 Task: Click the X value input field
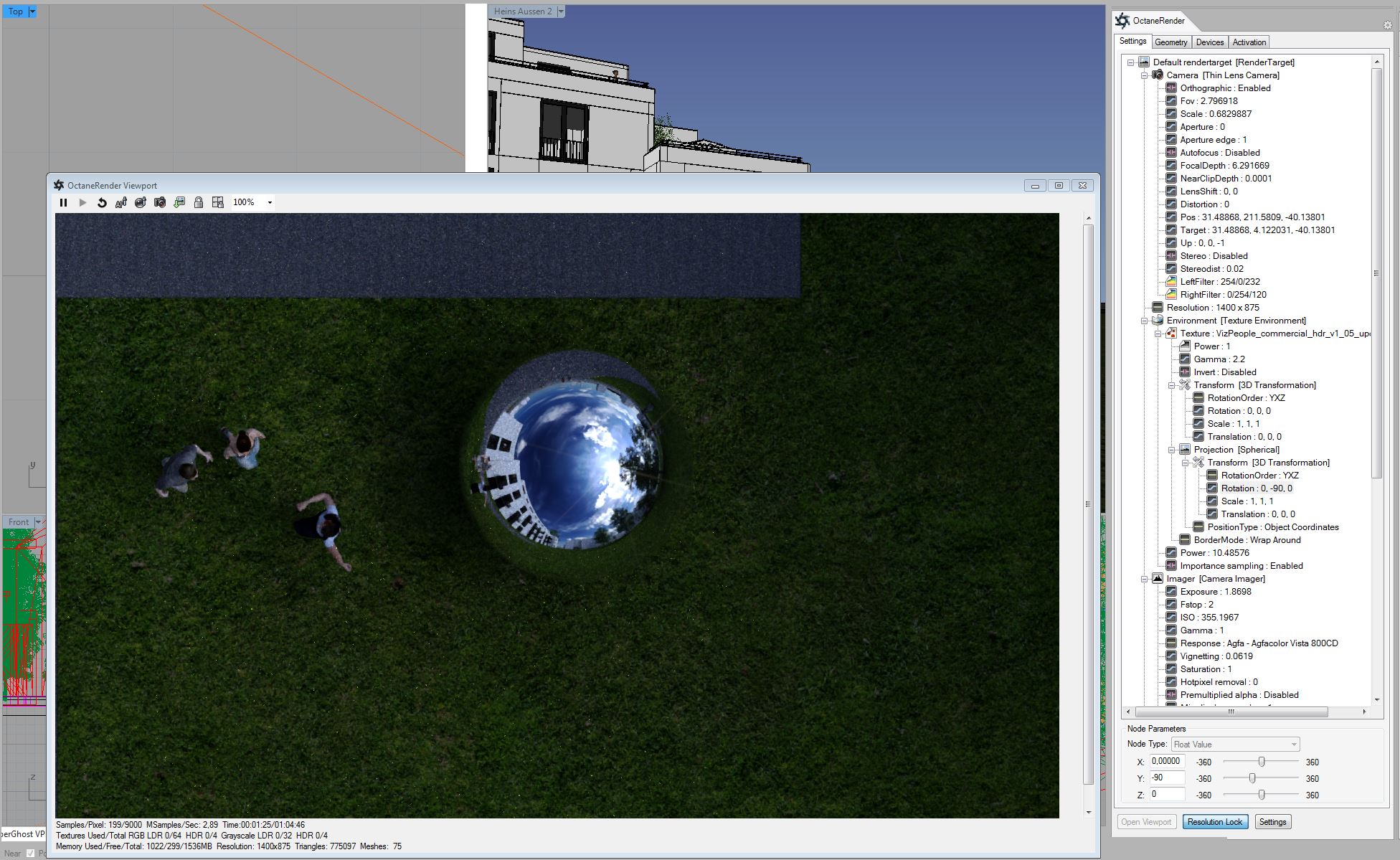(1167, 761)
